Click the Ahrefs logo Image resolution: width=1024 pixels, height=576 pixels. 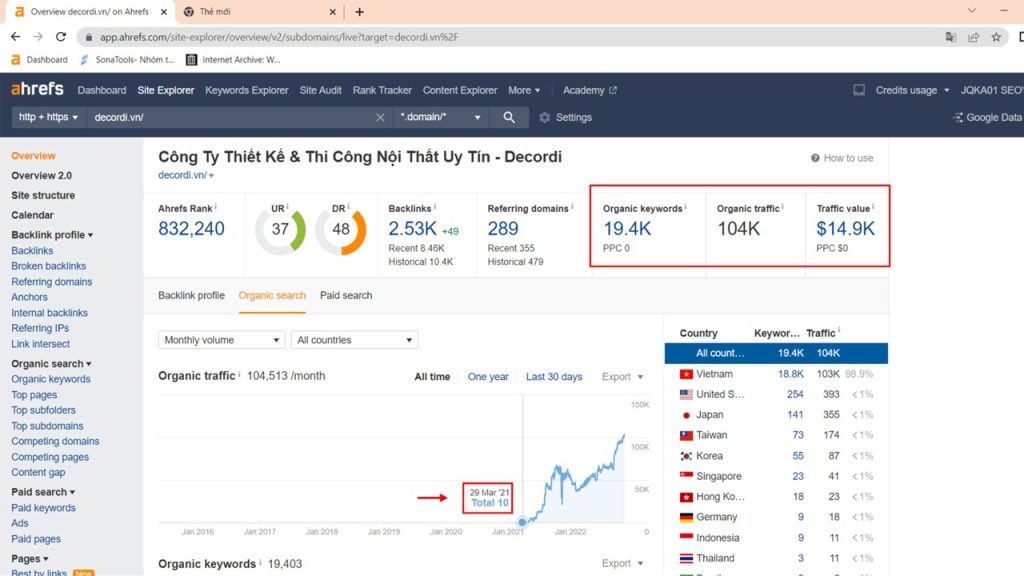[x=37, y=89]
